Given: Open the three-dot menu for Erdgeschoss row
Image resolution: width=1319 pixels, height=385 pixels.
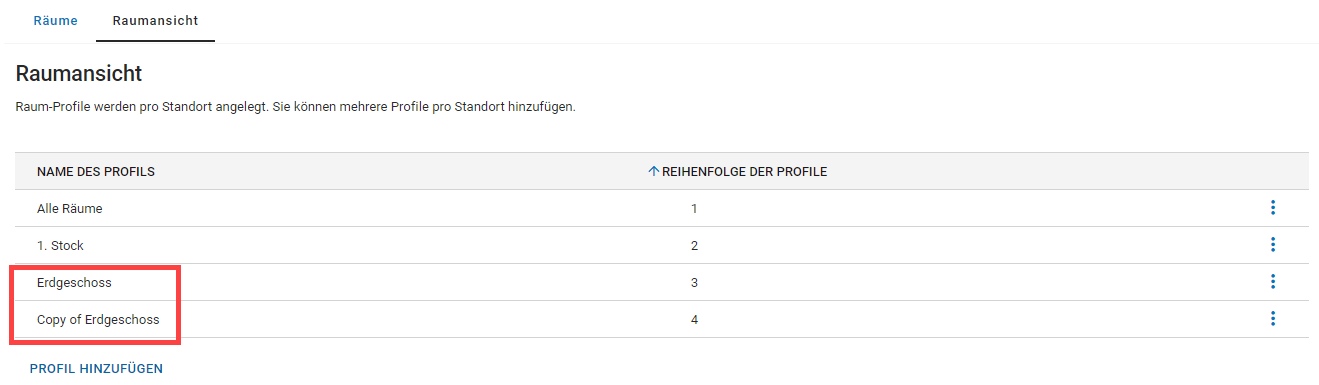Looking at the screenshot, I should coord(1272,282).
